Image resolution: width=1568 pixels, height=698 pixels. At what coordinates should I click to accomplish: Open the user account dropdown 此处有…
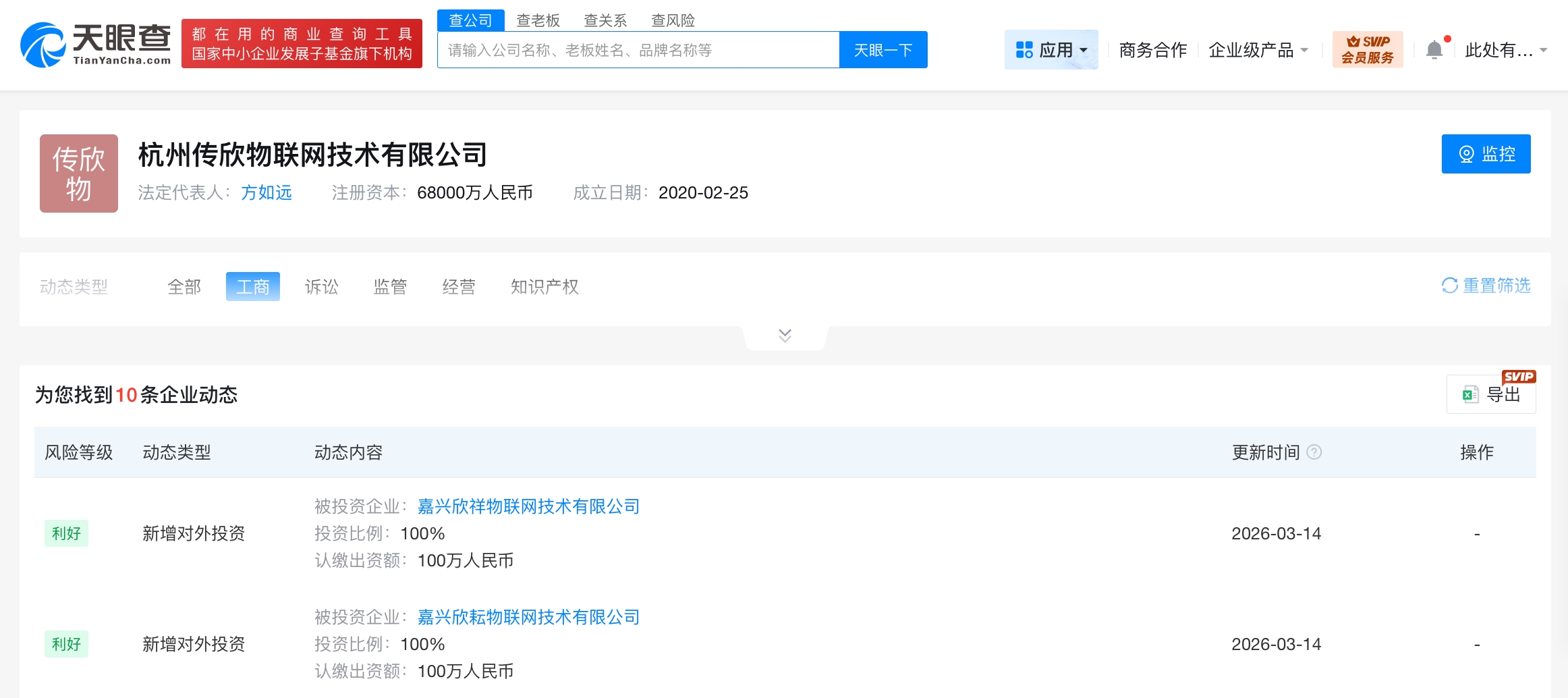tap(1505, 50)
